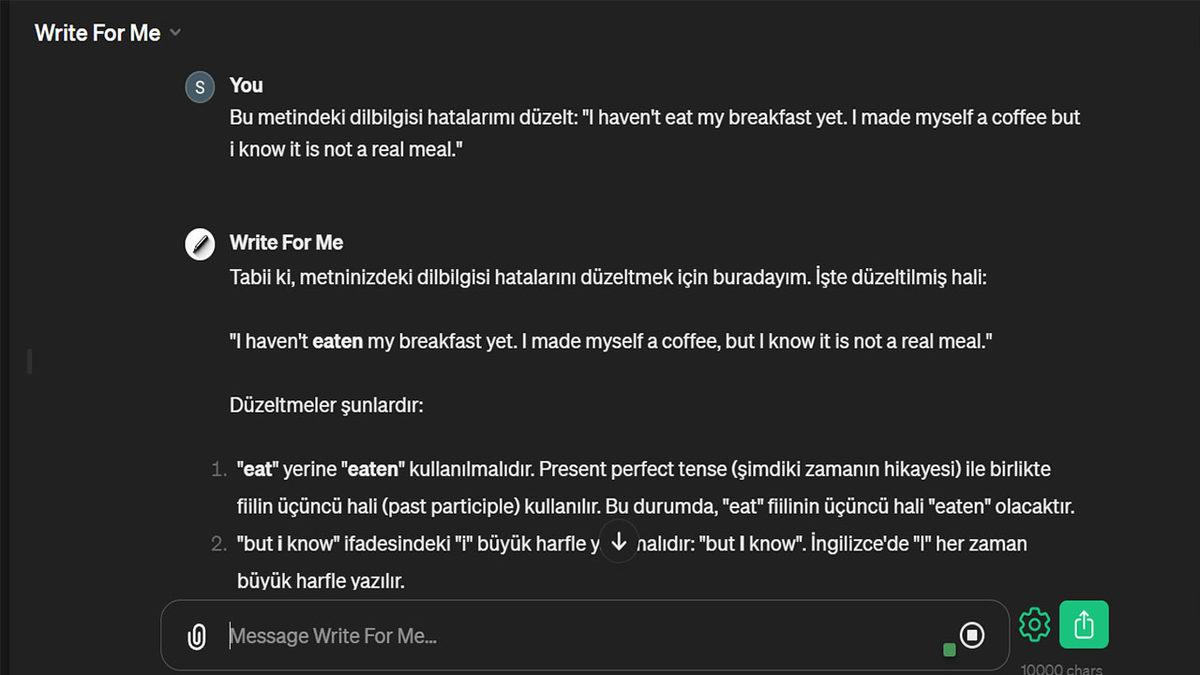Click the Write For Me pen avatar
The width and height of the screenshot is (1200, 675).
(201, 243)
